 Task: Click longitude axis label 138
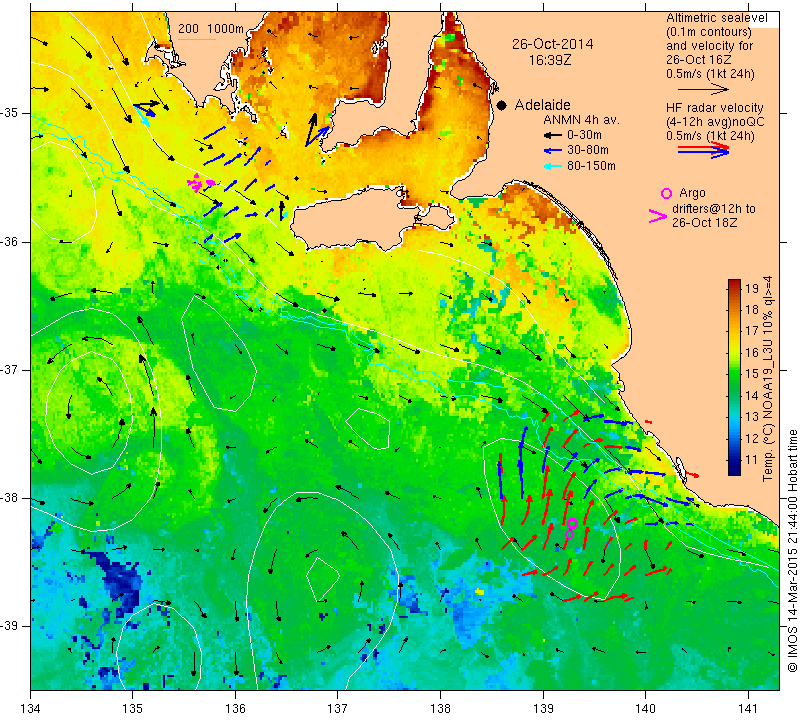coord(440,708)
